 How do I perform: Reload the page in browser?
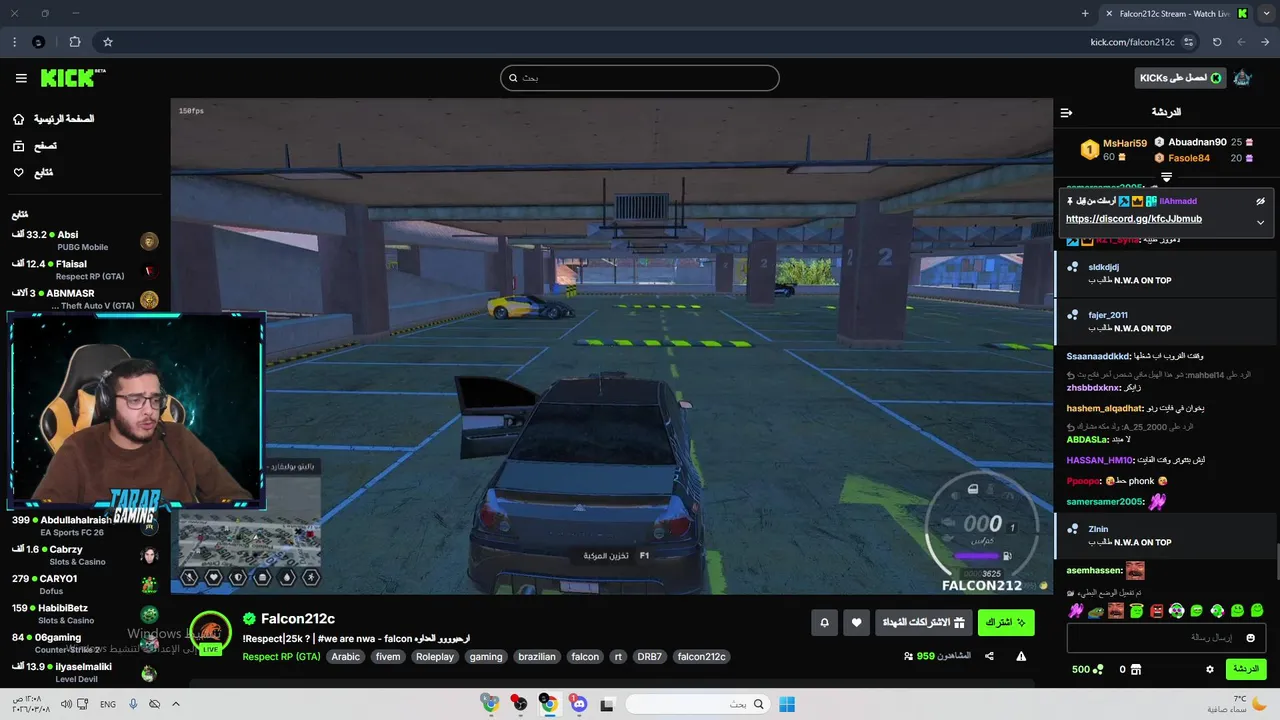(x=1217, y=42)
